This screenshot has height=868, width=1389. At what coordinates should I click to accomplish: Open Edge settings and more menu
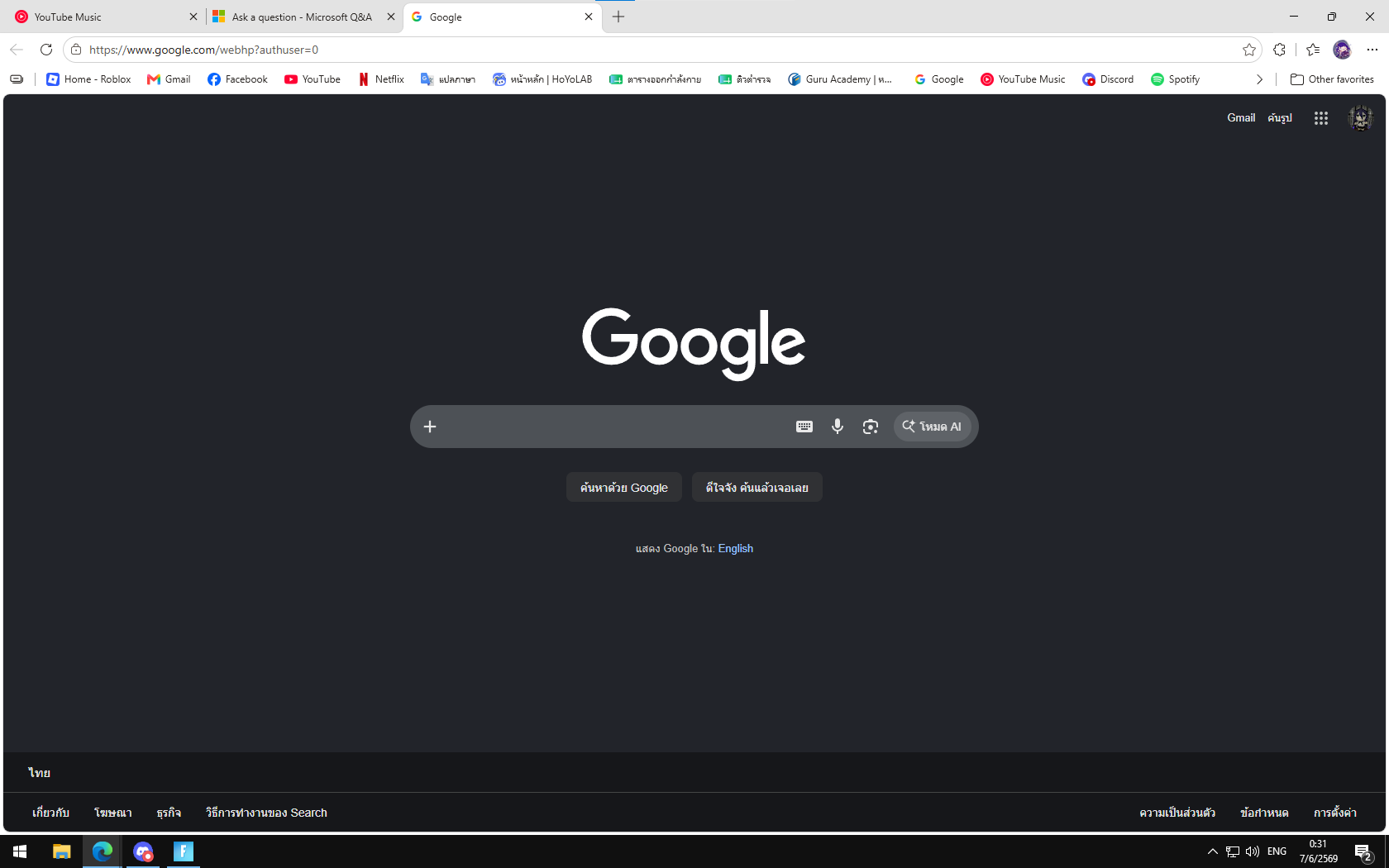1372,50
